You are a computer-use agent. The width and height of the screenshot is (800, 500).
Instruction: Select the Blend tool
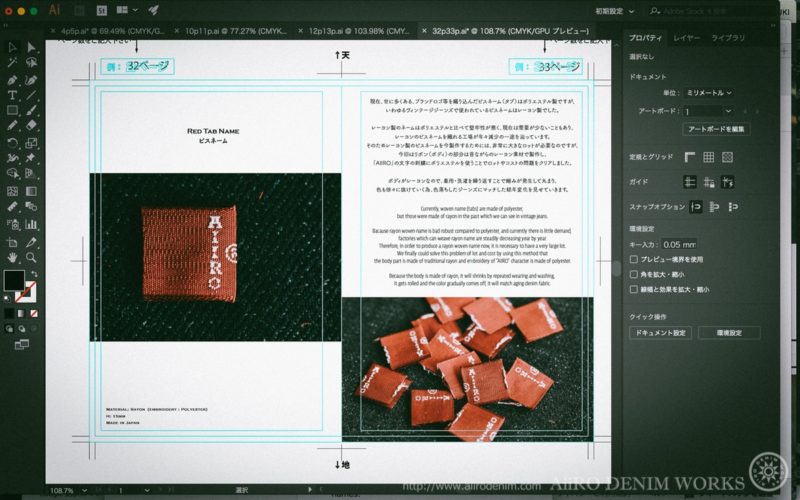[x=31, y=207]
